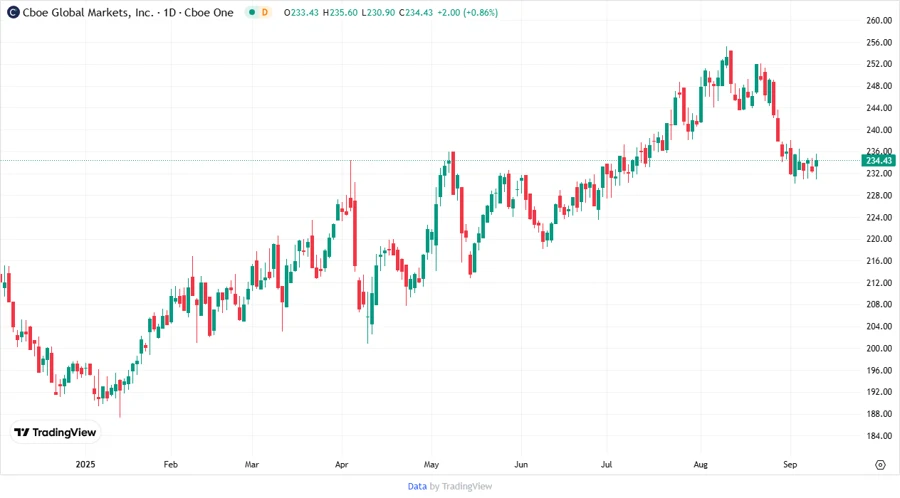The image size is (900, 498).
Task: Click the 224.00 price axis label
Action: coord(879,217)
